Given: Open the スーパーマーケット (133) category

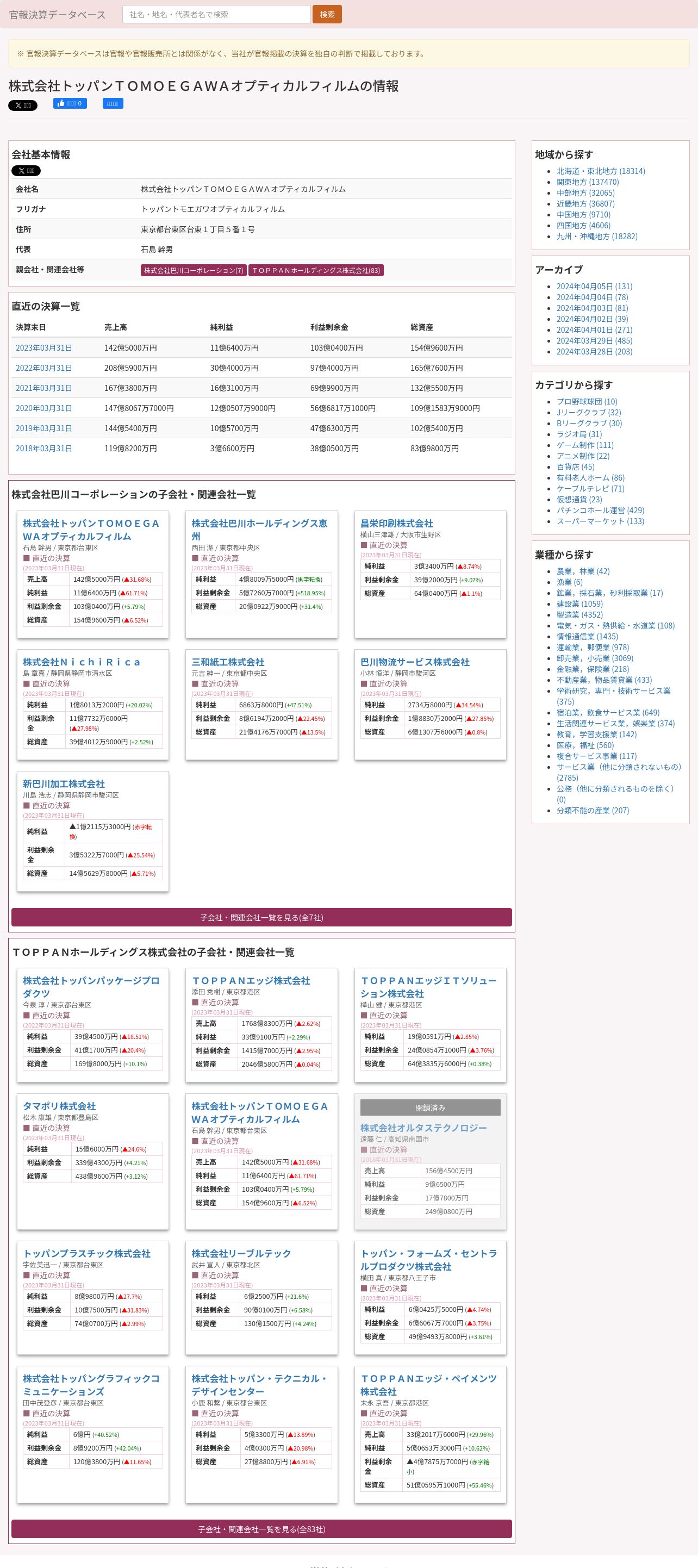Looking at the screenshot, I should coord(600,521).
